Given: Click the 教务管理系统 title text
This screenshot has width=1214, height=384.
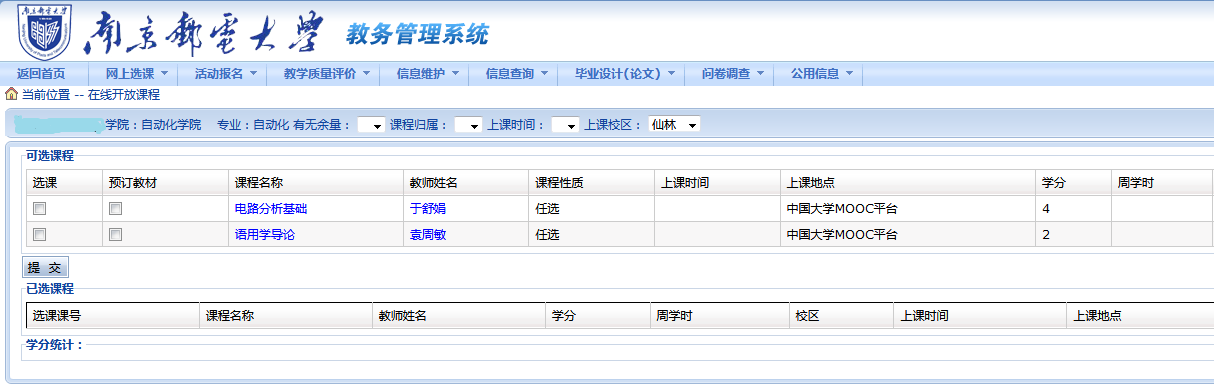Looking at the screenshot, I should coord(417,35).
